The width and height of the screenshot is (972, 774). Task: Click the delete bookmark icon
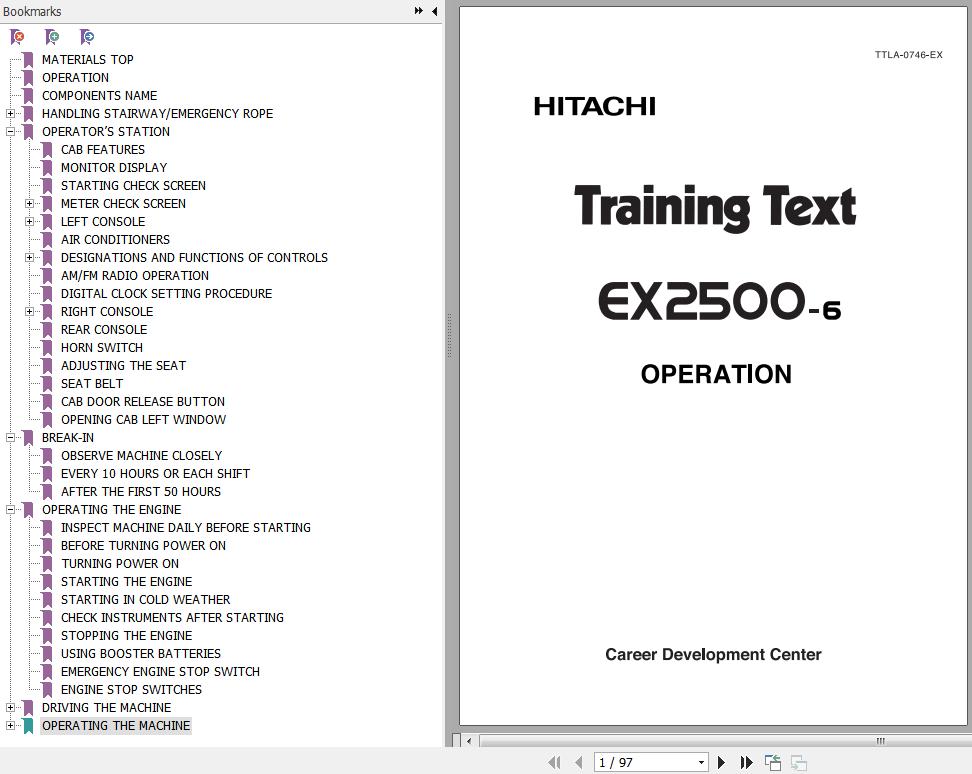(x=18, y=37)
